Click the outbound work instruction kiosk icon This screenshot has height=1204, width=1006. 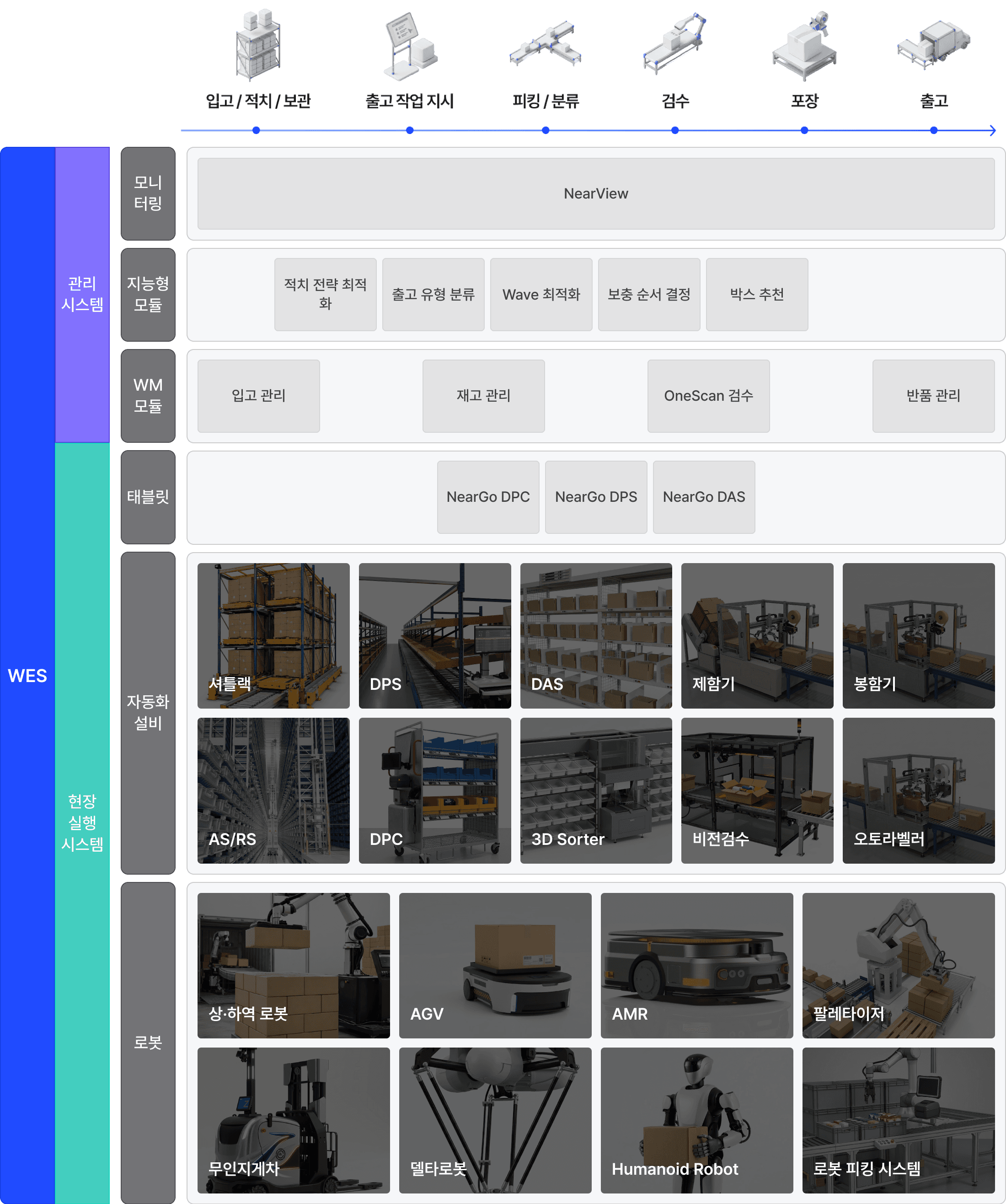coord(409,46)
